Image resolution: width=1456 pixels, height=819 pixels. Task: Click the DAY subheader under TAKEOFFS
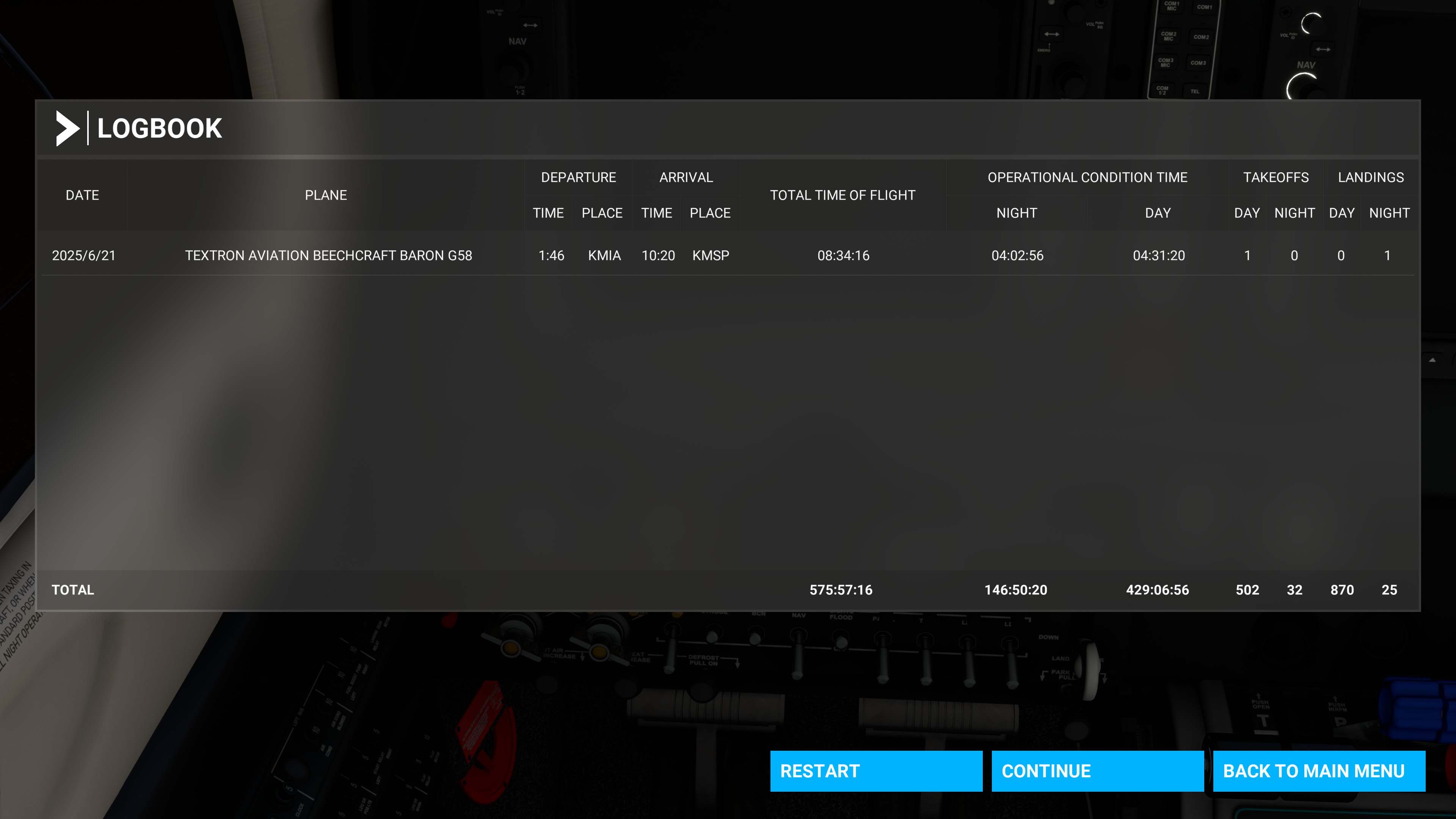click(1247, 213)
